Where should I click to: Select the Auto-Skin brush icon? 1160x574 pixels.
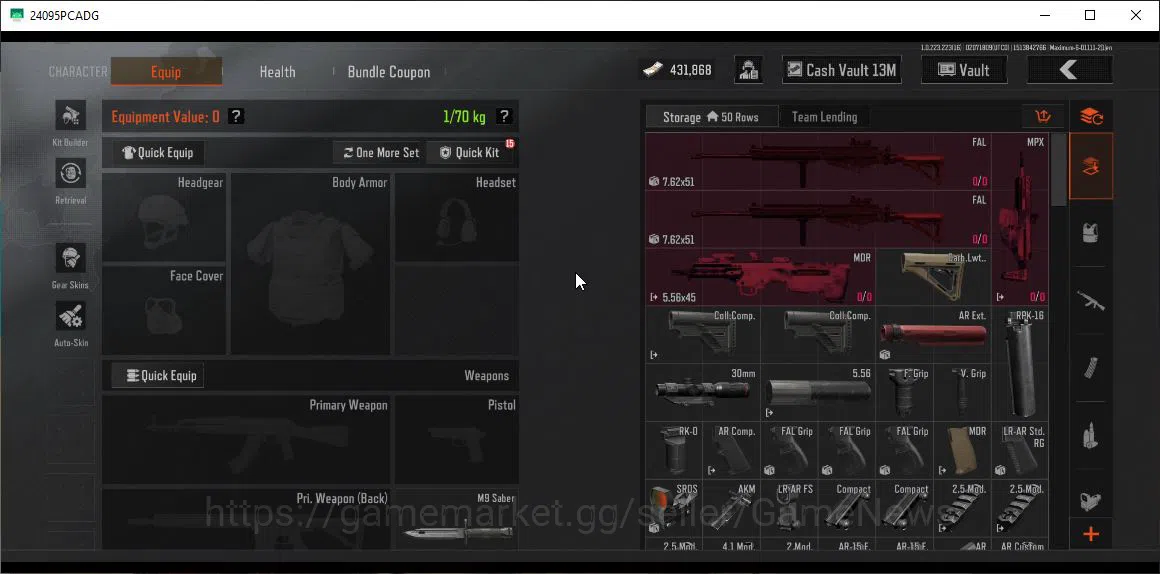point(71,317)
